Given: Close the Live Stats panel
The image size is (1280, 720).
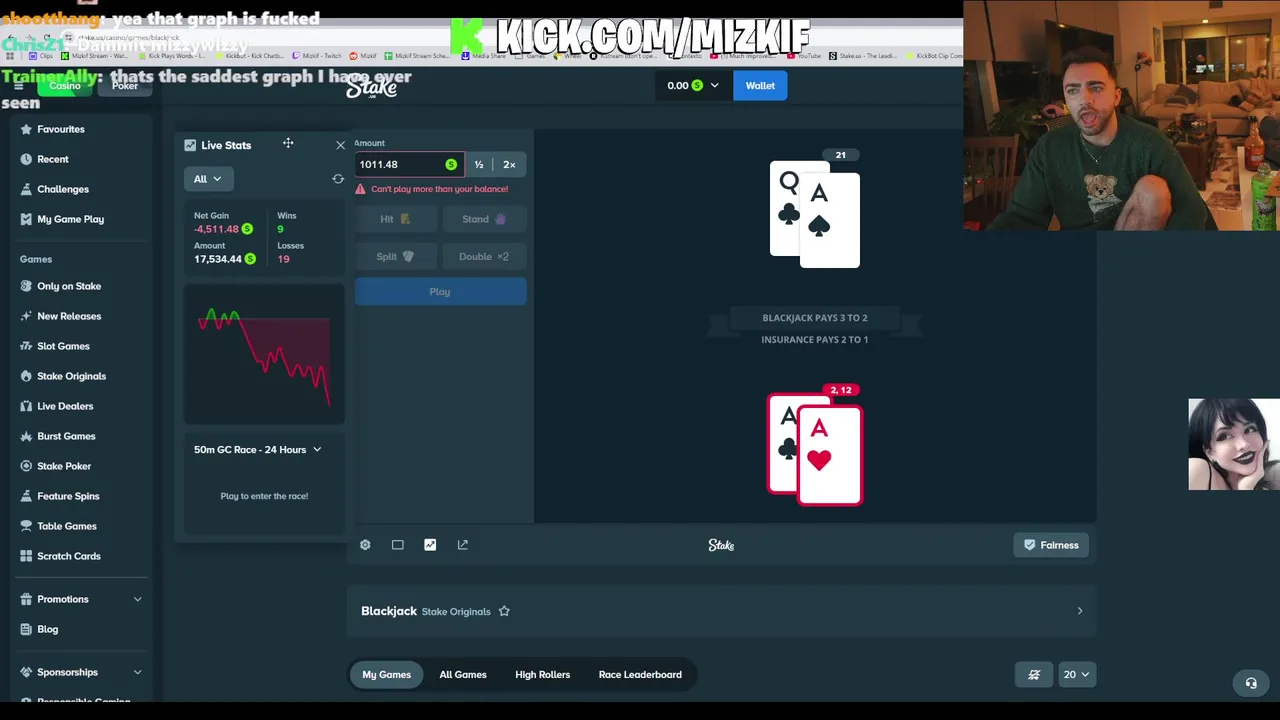Looking at the screenshot, I should 340,145.
